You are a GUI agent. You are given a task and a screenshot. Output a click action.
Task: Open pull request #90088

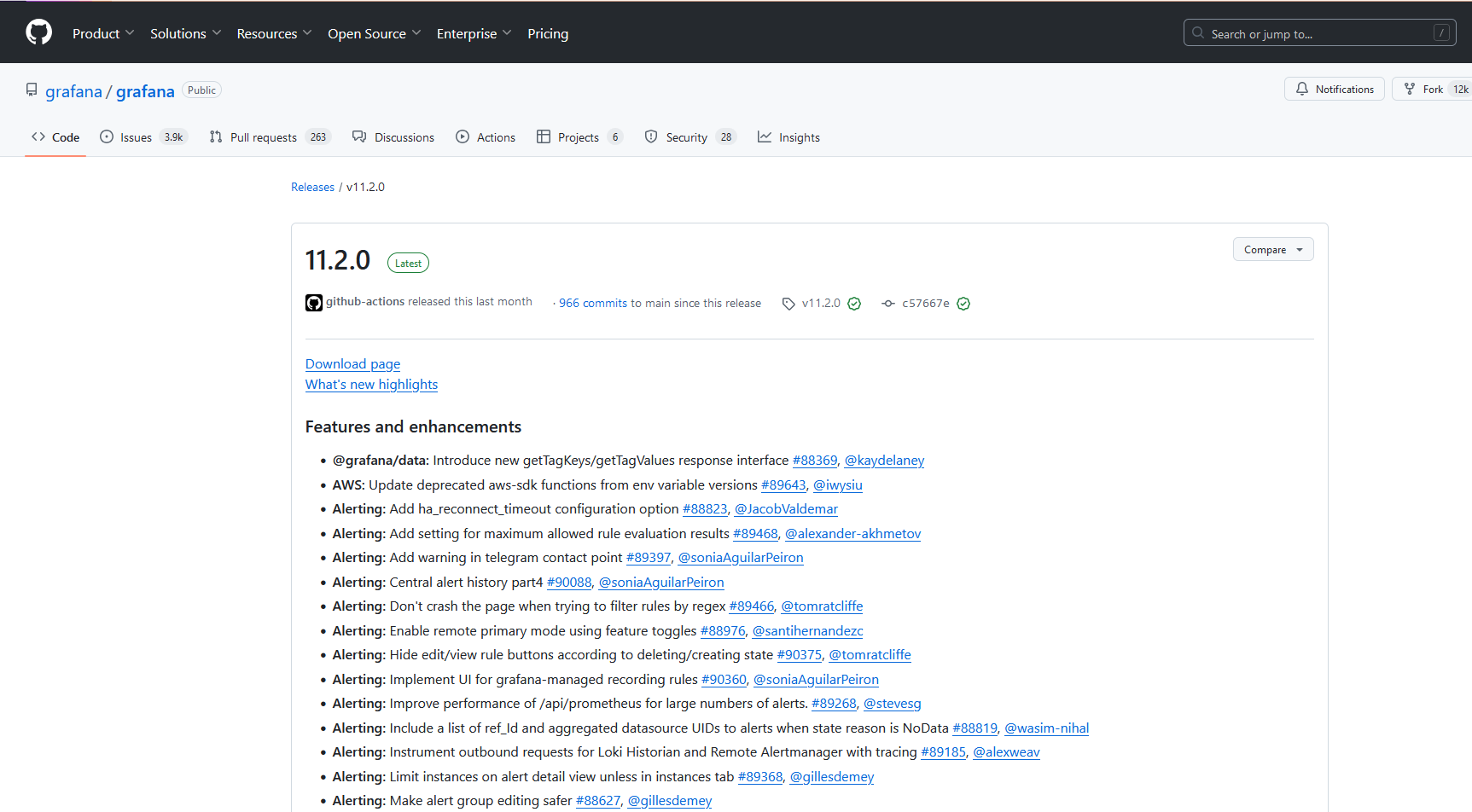tap(569, 583)
